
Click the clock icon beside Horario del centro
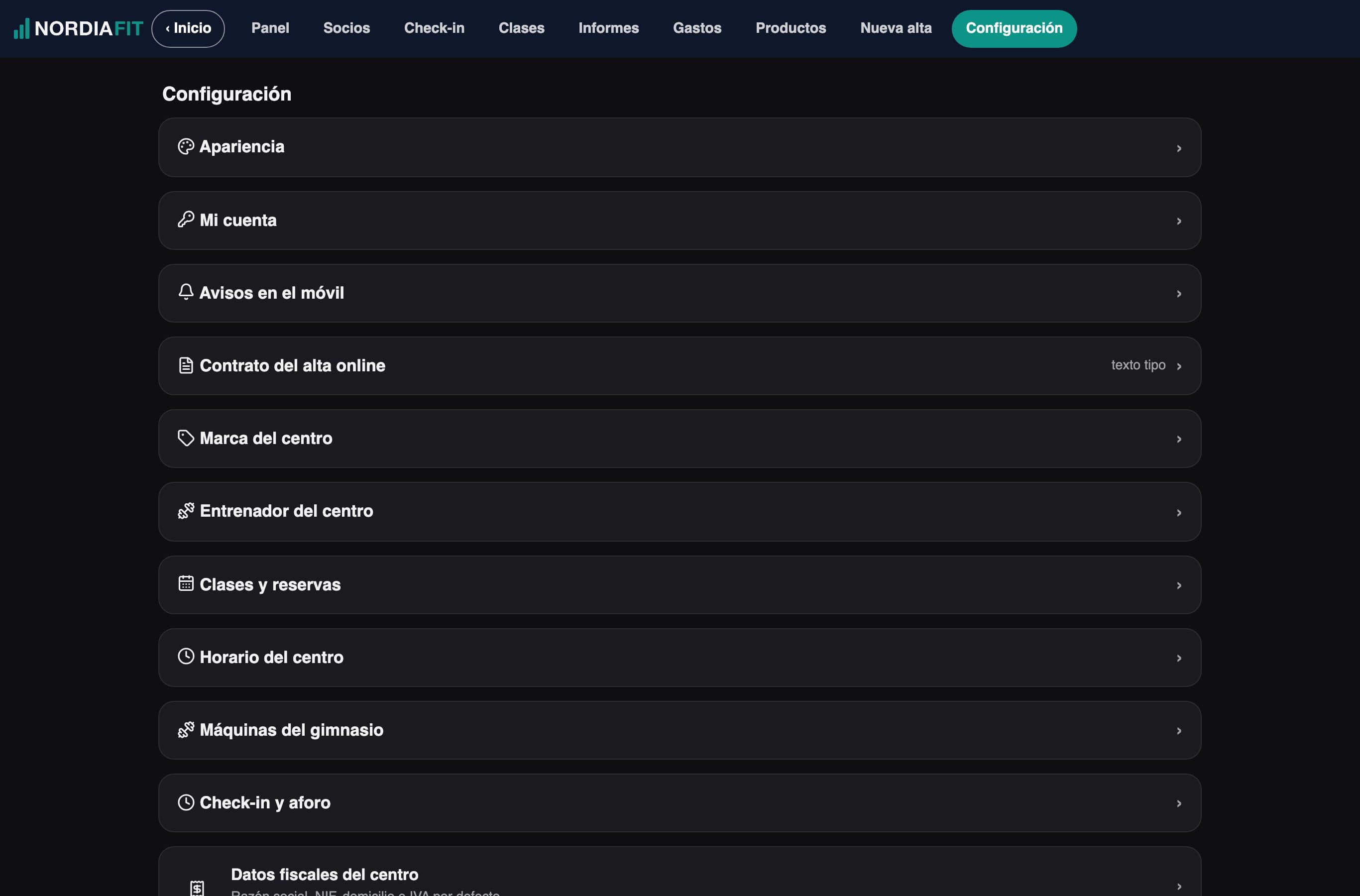pos(186,656)
